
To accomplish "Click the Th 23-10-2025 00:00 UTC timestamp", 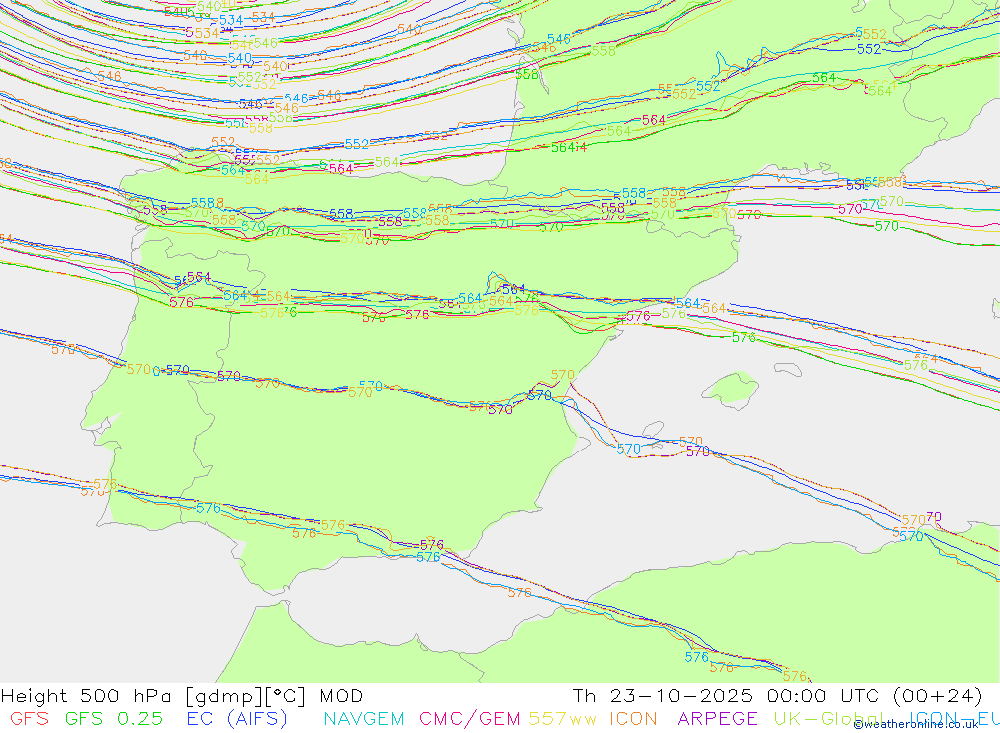I will (777, 696).
